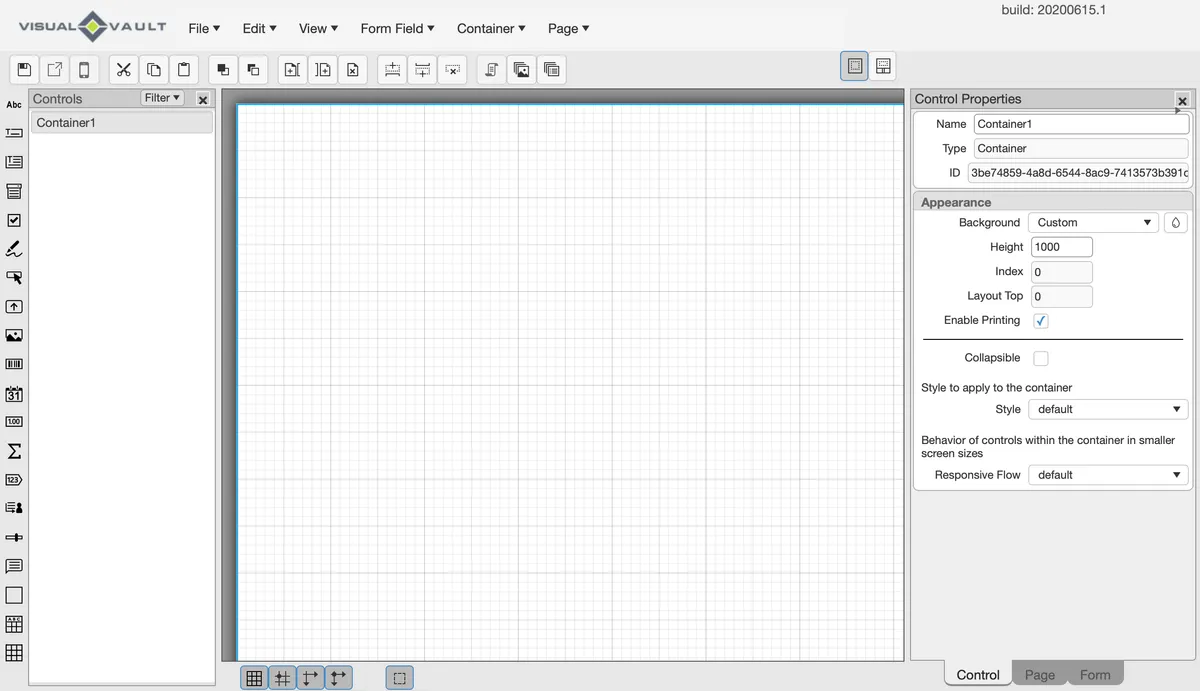Select the Cut tool in the toolbar
This screenshot has height=691, width=1200.
pyautogui.click(x=124, y=69)
